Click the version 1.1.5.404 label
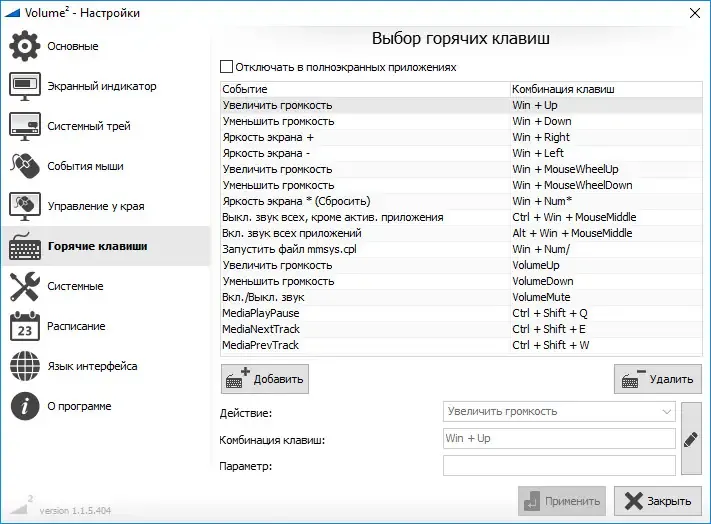The height and width of the screenshot is (524, 711). (75, 511)
